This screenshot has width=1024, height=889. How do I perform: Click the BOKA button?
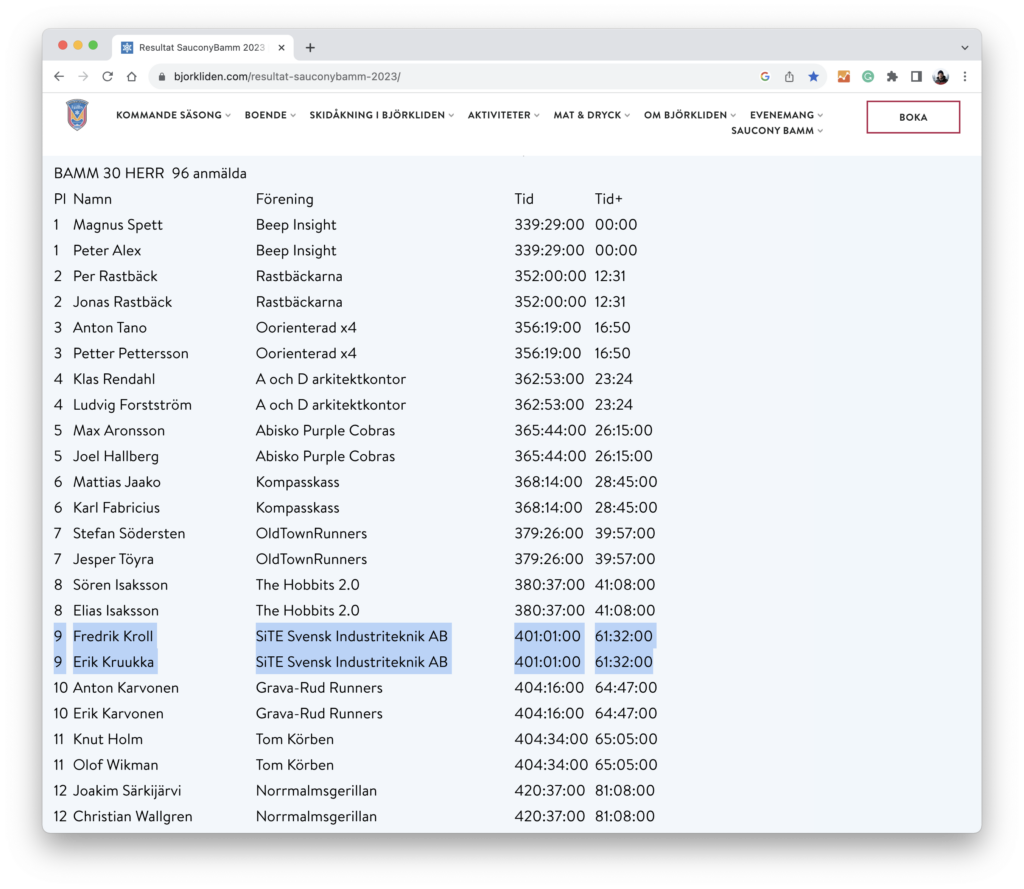pyautogui.click(x=913, y=117)
